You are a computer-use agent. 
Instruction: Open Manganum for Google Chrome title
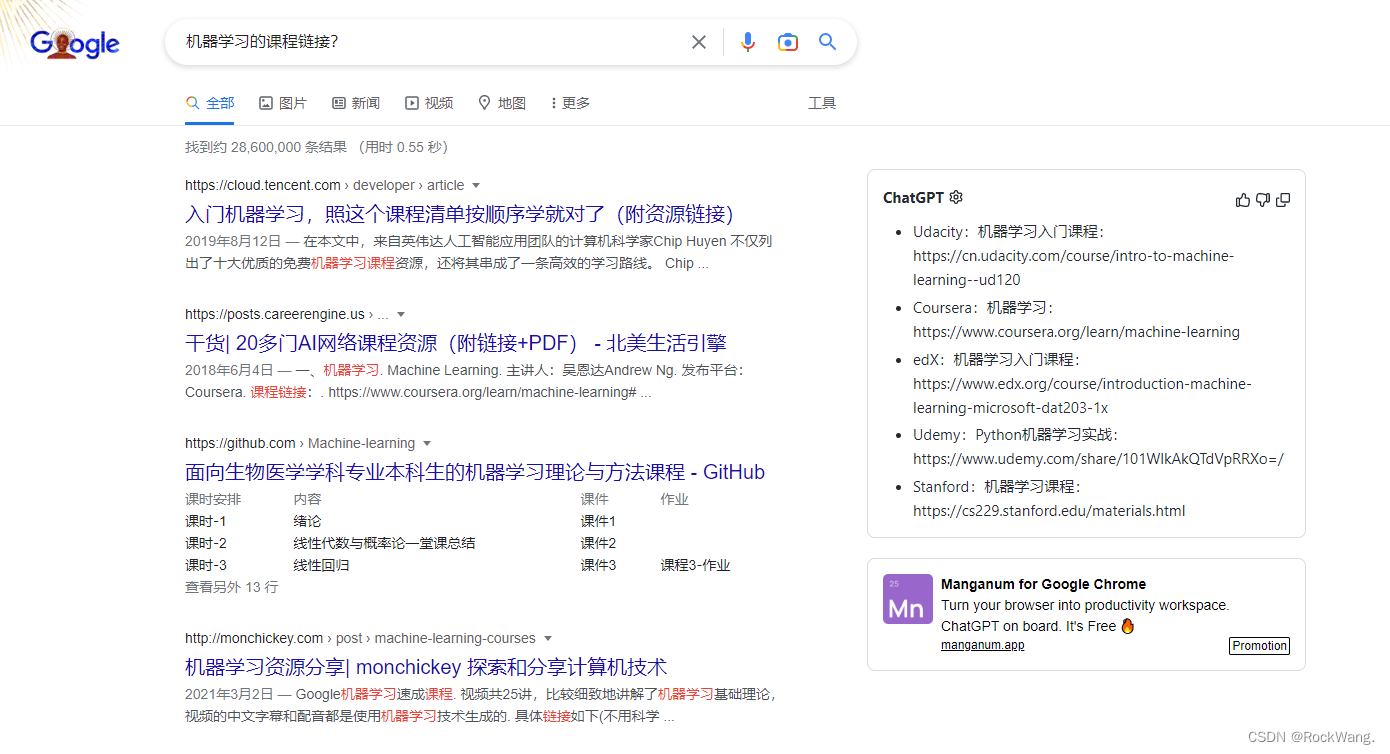pos(1043,584)
